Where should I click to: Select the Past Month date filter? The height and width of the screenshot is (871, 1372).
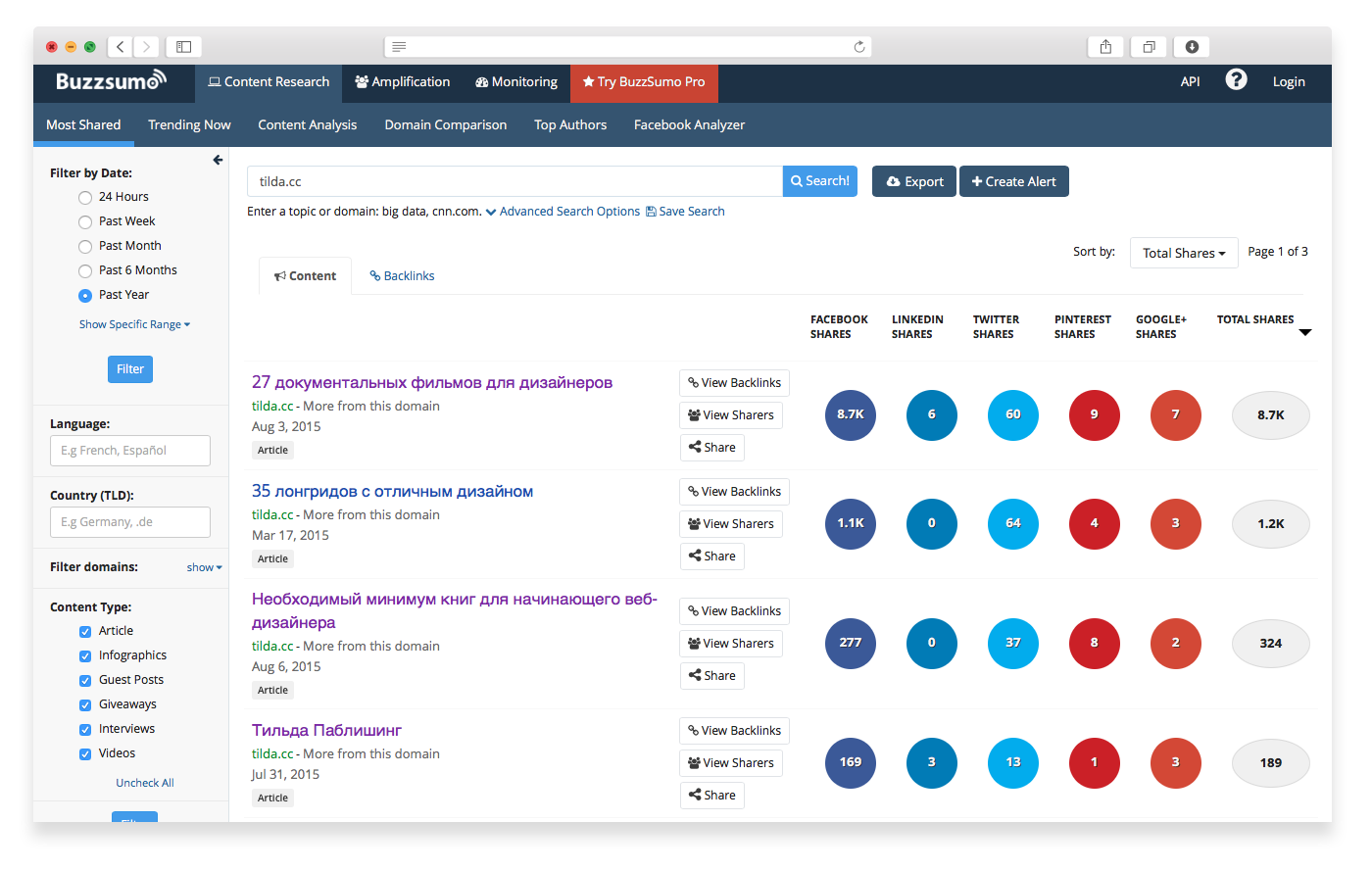85,247
